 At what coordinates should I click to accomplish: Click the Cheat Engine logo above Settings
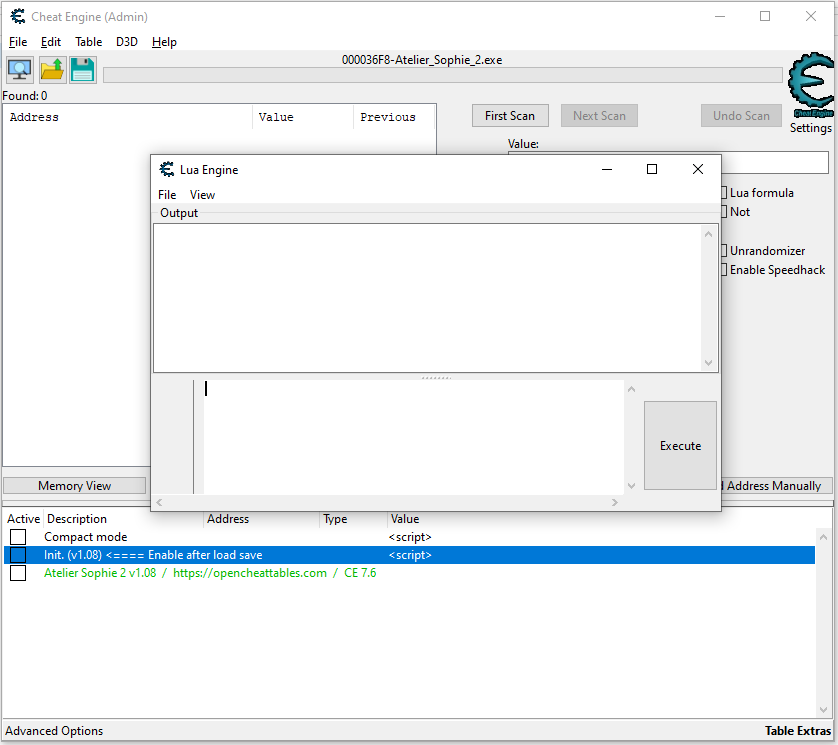(811, 86)
